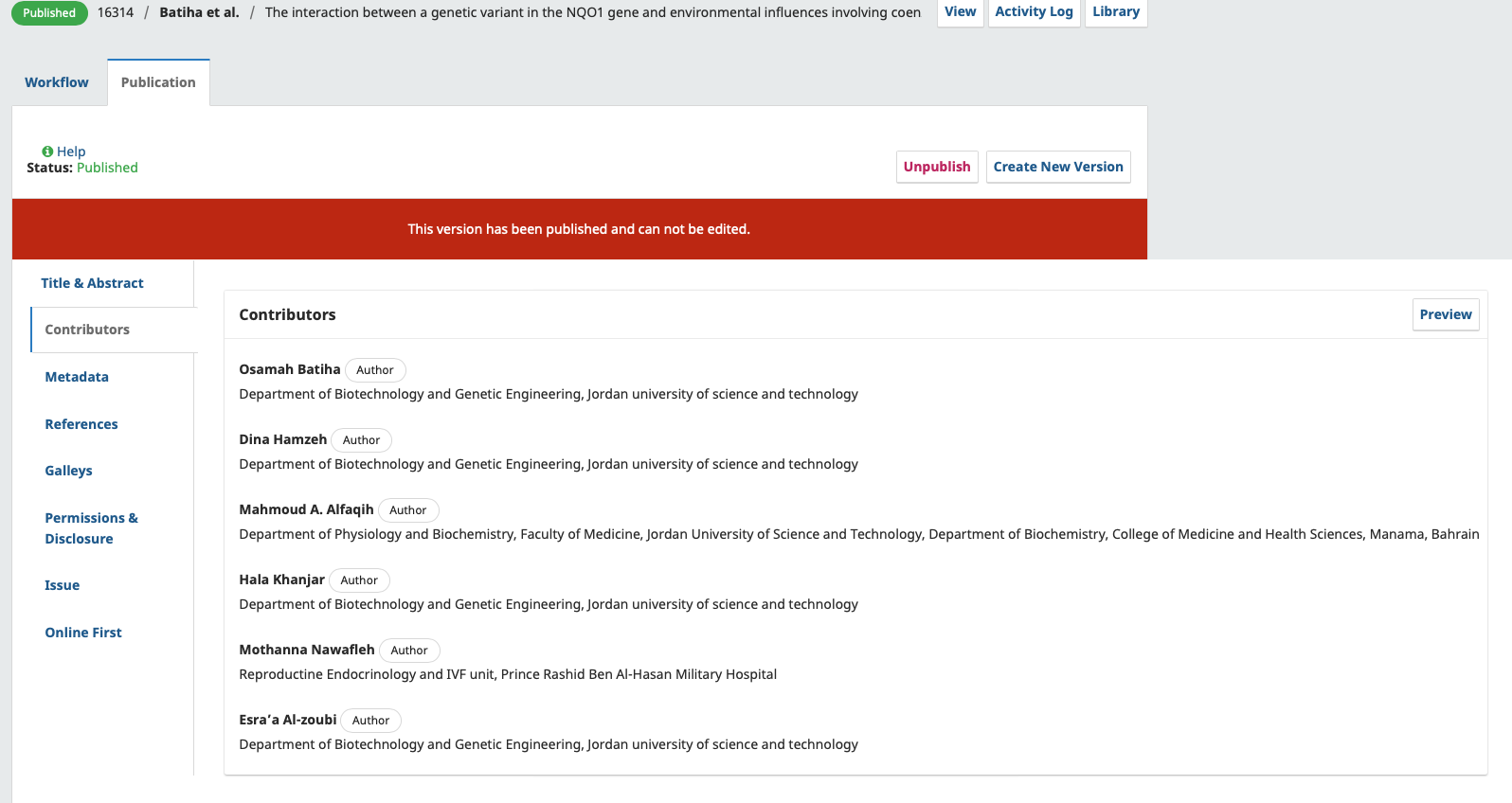Open the Online First section

[83, 633]
